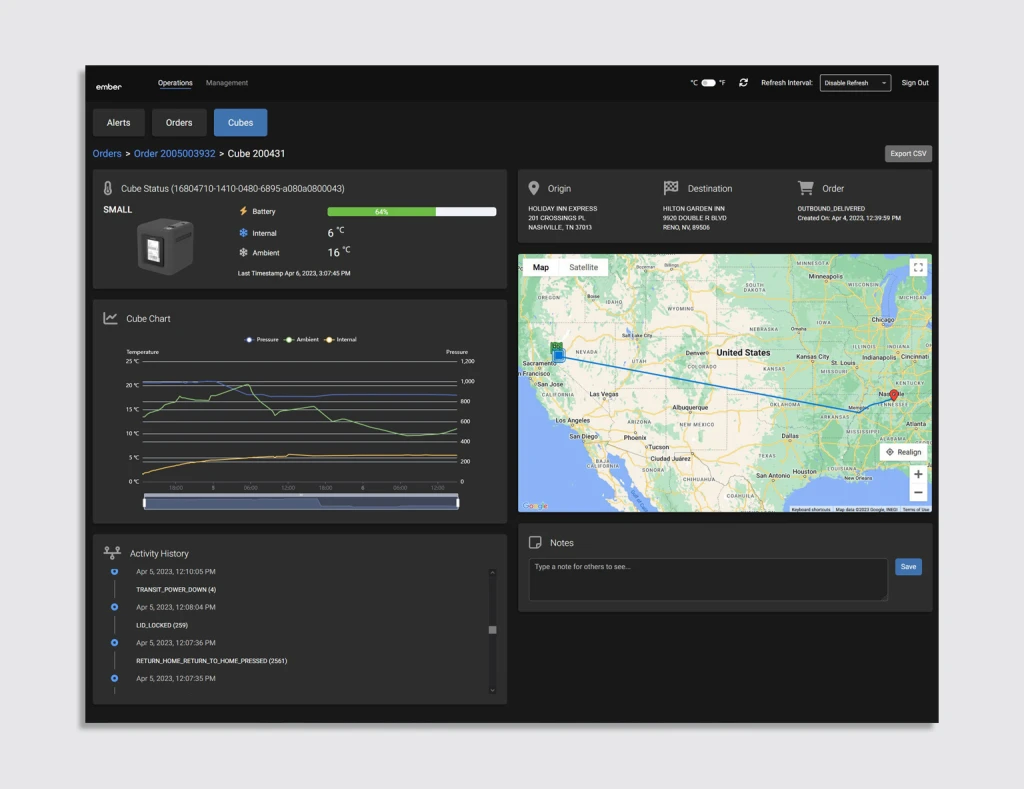Switch map to Satellite view
The image size is (1024, 789).
click(583, 267)
